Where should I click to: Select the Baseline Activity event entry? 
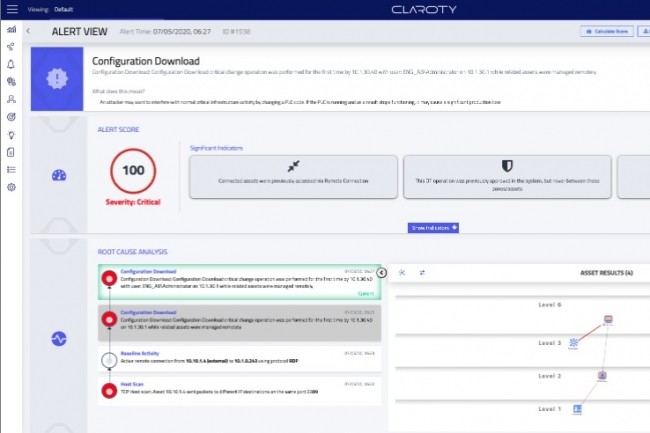240,358
